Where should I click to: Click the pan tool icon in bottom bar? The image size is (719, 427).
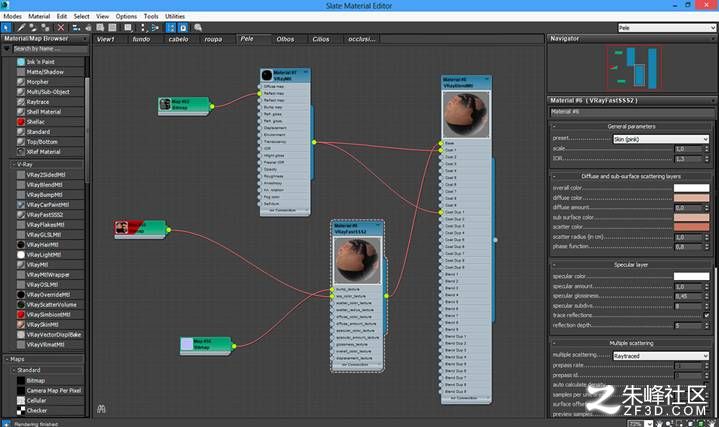[659, 424]
